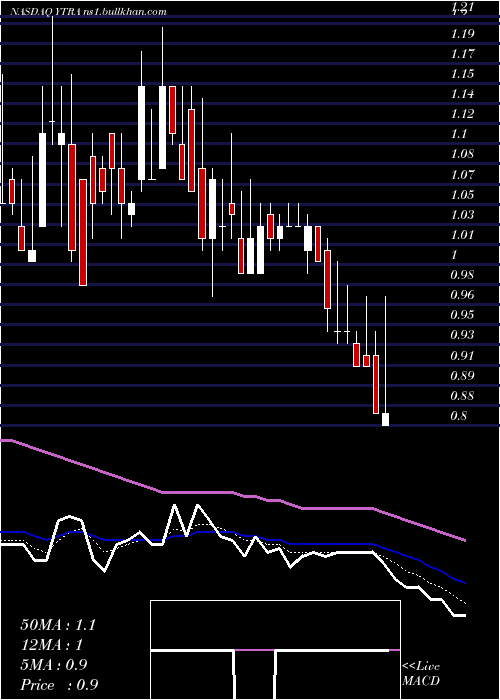Click the 1.07 price axis label
Image resolution: width=500 pixels, height=700 pixels.
(x=462, y=175)
